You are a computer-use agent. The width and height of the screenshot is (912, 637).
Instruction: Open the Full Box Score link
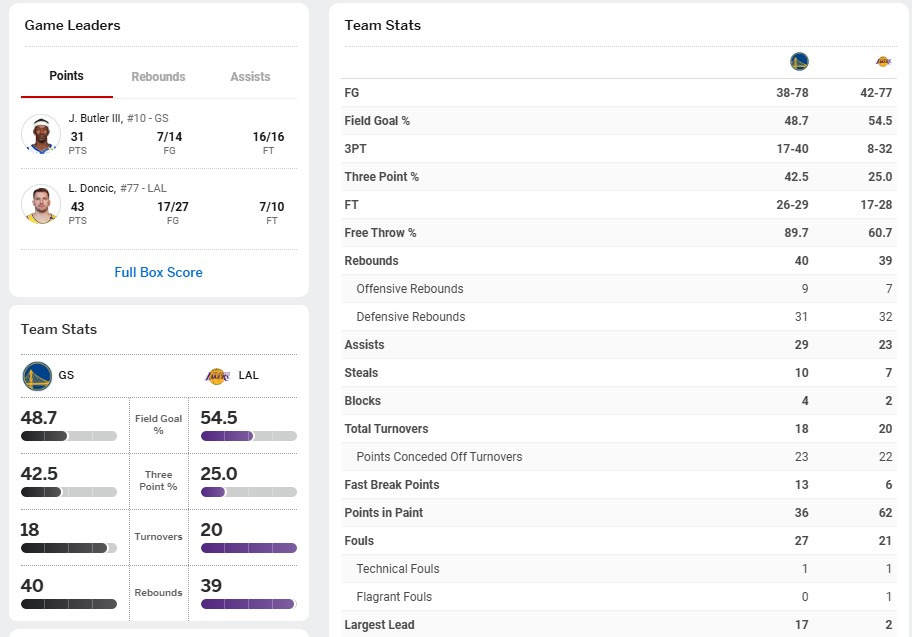[158, 272]
